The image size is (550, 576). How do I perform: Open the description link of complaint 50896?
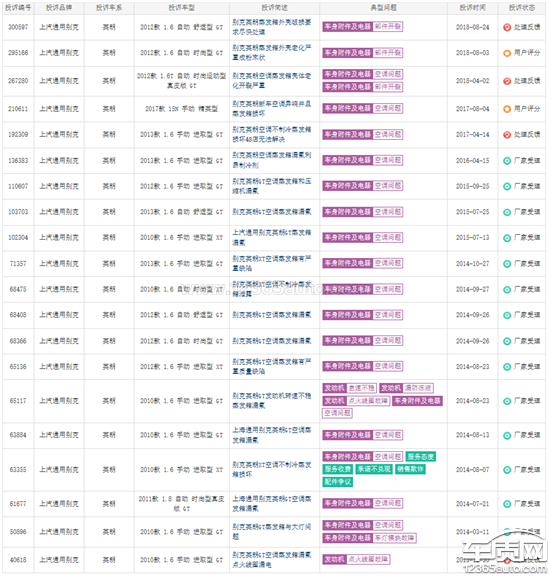tap(272, 532)
